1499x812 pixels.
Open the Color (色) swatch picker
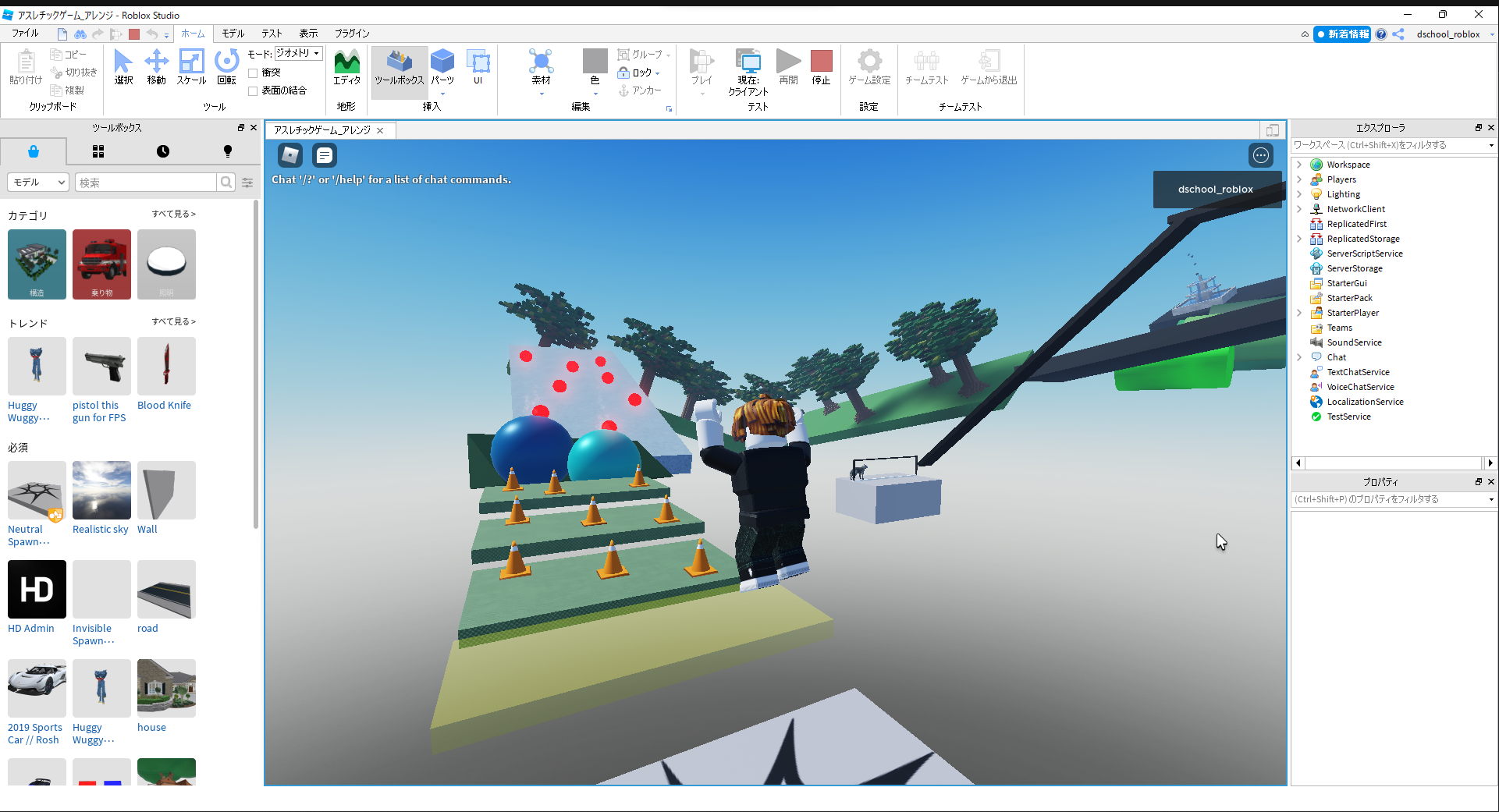pyautogui.click(x=595, y=62)
